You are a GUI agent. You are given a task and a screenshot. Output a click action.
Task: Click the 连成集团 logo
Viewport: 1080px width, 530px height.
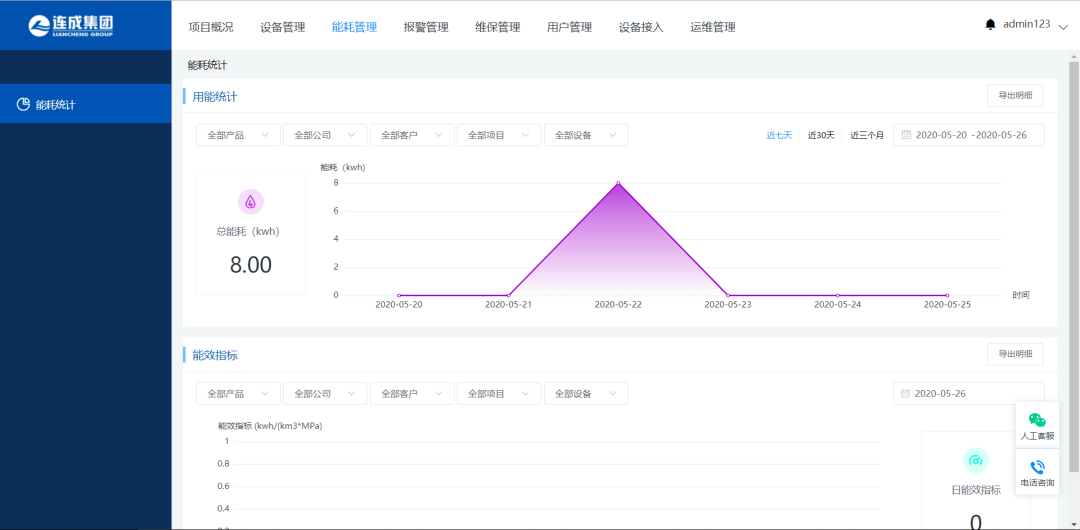(x=71, y=25)
